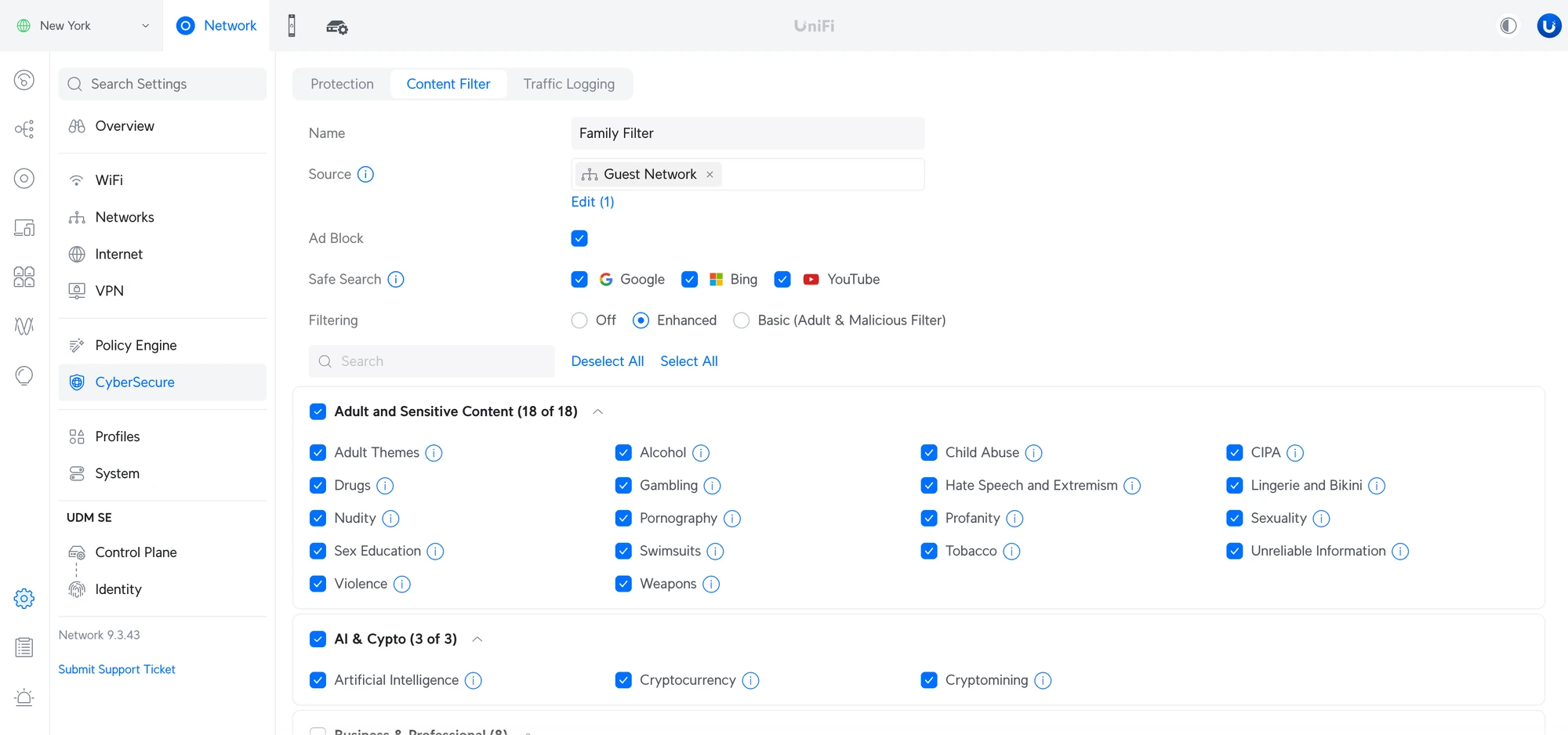Open Edit (1) under the Source field

pyautogui.click(x=592, y=201)
